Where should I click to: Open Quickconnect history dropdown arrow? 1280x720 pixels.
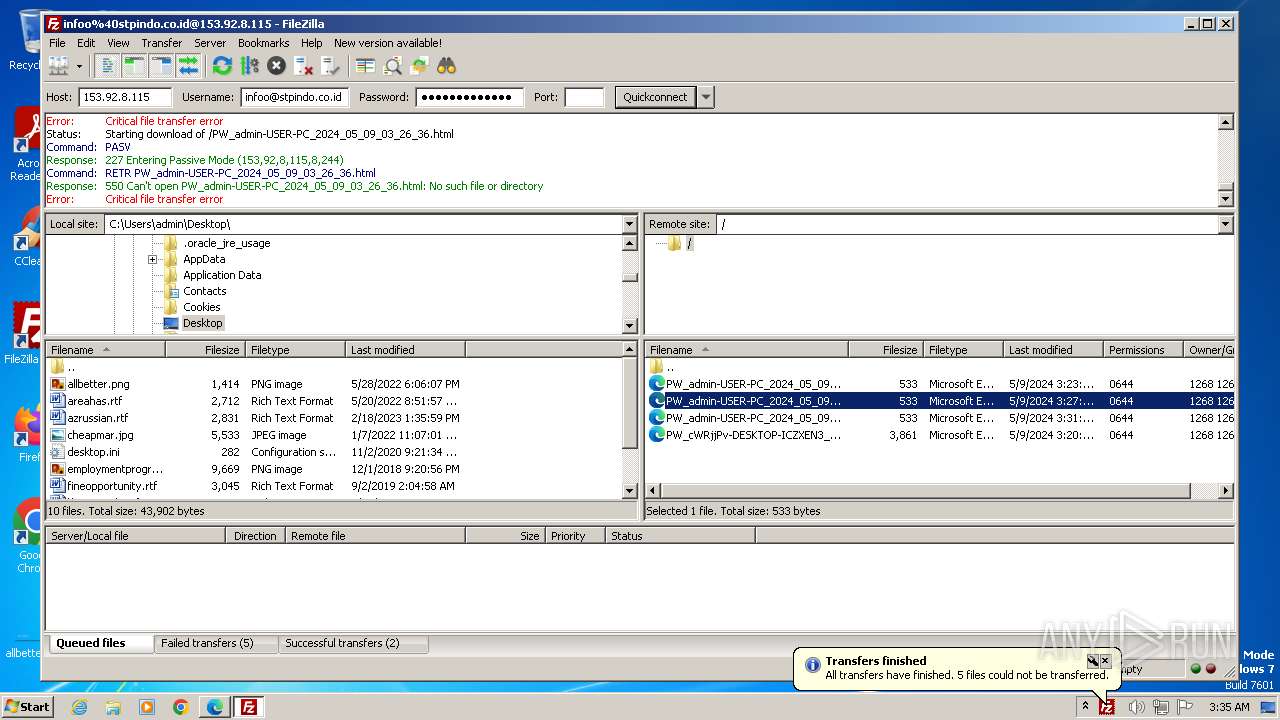tap(706, 97)
